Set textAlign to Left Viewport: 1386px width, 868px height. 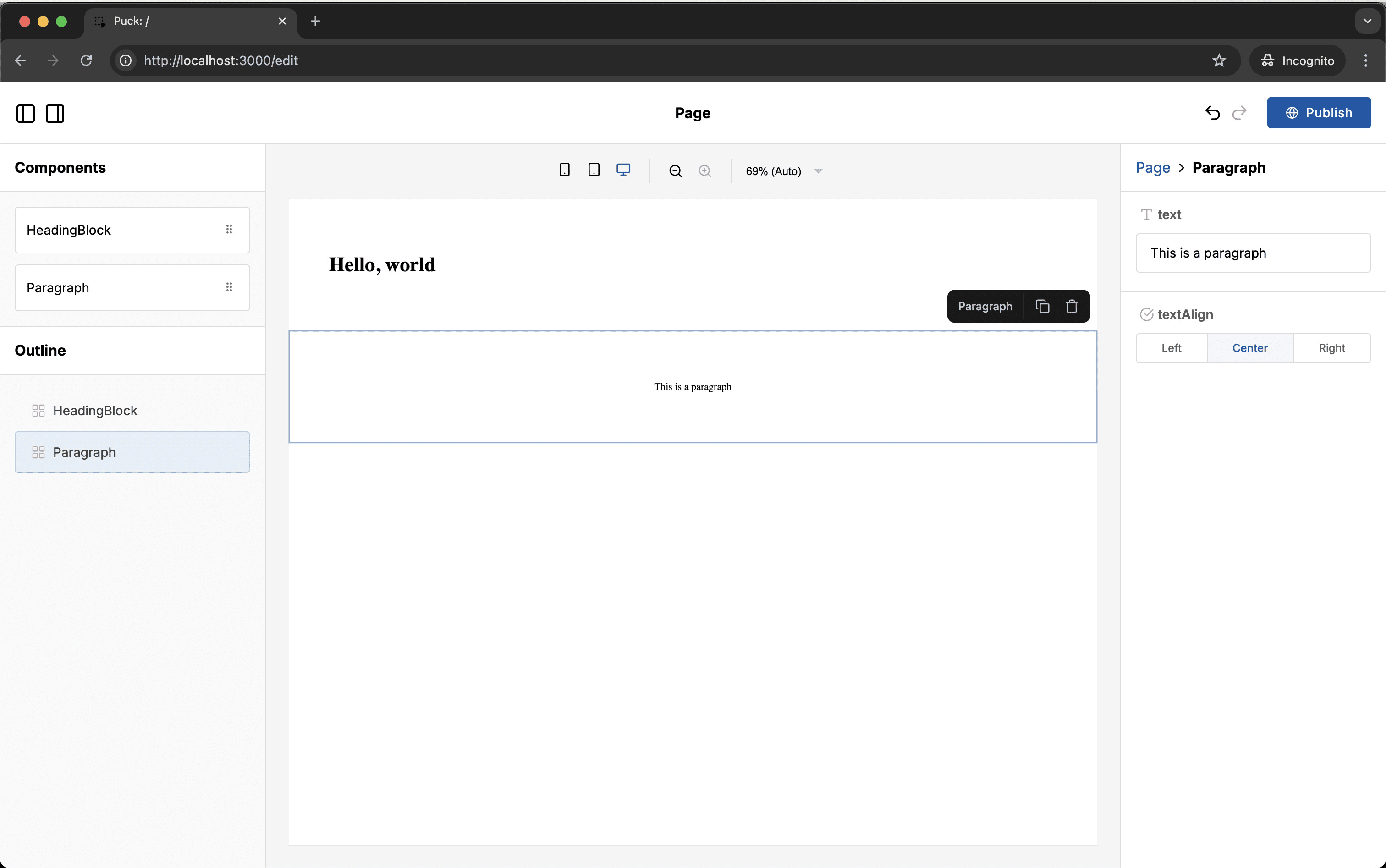coord(1171,348)
